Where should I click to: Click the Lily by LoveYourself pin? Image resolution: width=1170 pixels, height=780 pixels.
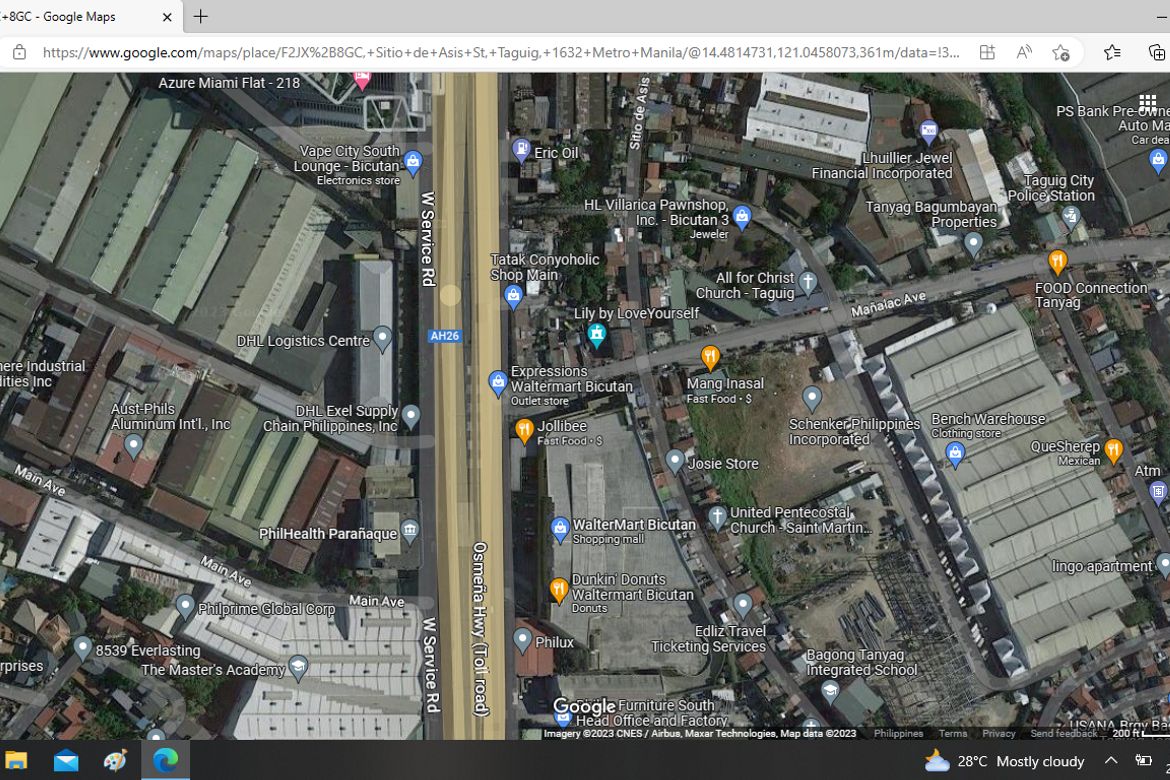point(595,335)
